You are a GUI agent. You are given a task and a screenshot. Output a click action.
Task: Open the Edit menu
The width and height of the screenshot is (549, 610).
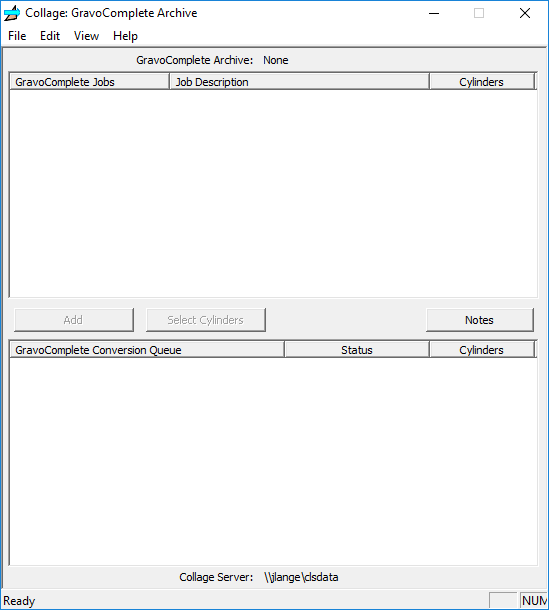50,36
